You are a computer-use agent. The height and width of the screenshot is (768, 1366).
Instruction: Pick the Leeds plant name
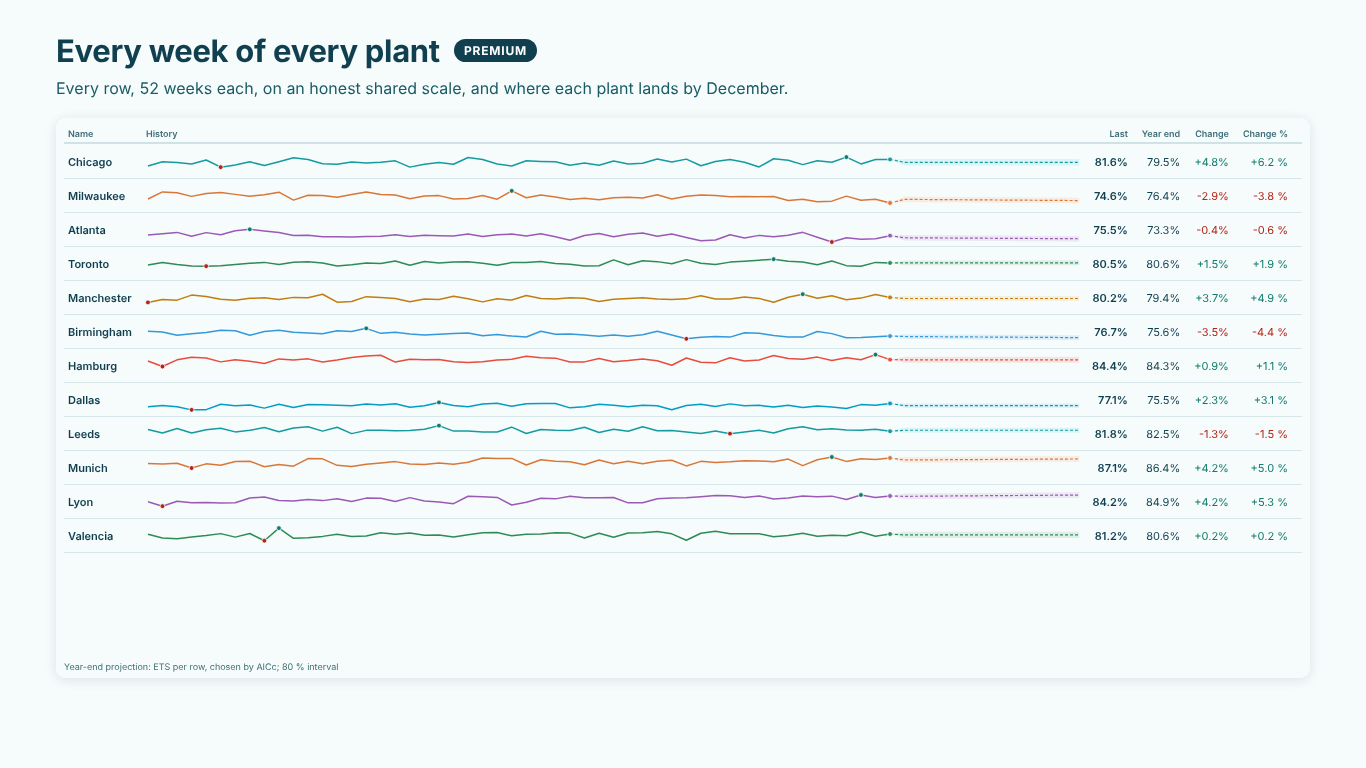pos(84,434)
